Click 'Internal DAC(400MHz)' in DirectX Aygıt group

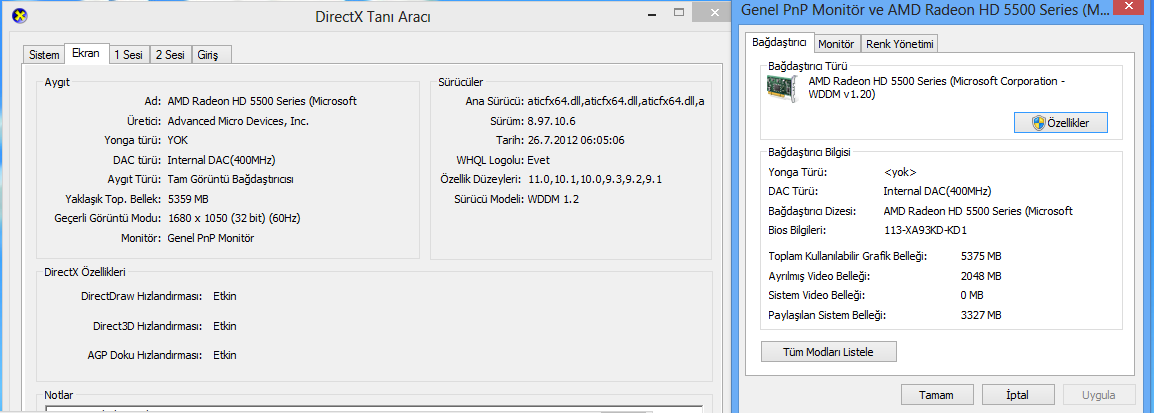pos(222,160)
